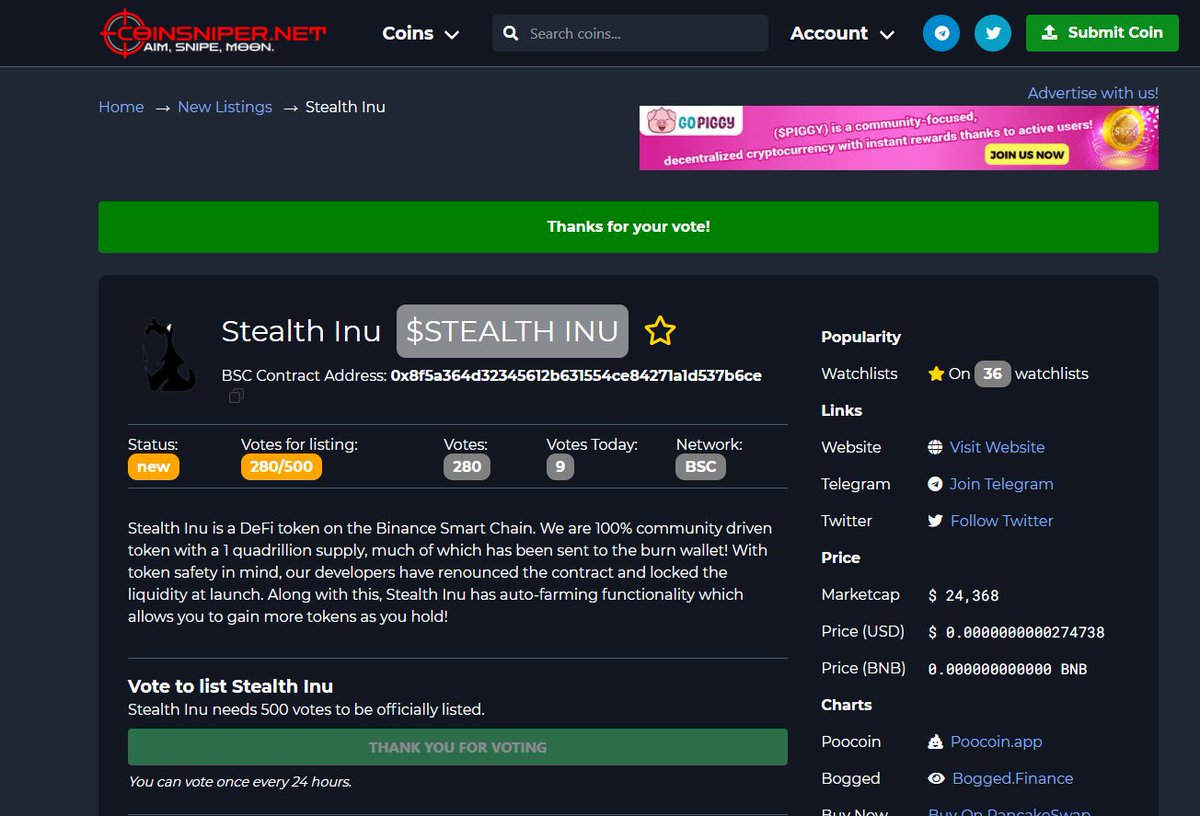Click into the Search coins field
The image size is (1200, 816).
click(630, 33)
